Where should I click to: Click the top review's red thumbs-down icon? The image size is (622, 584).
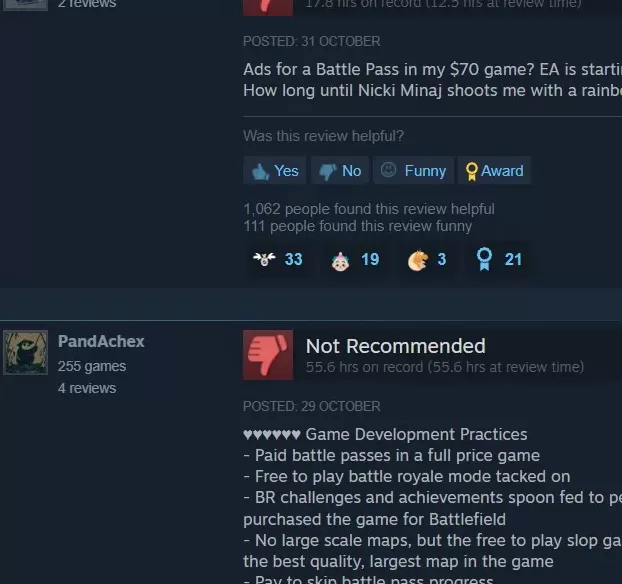coord(268,8)
